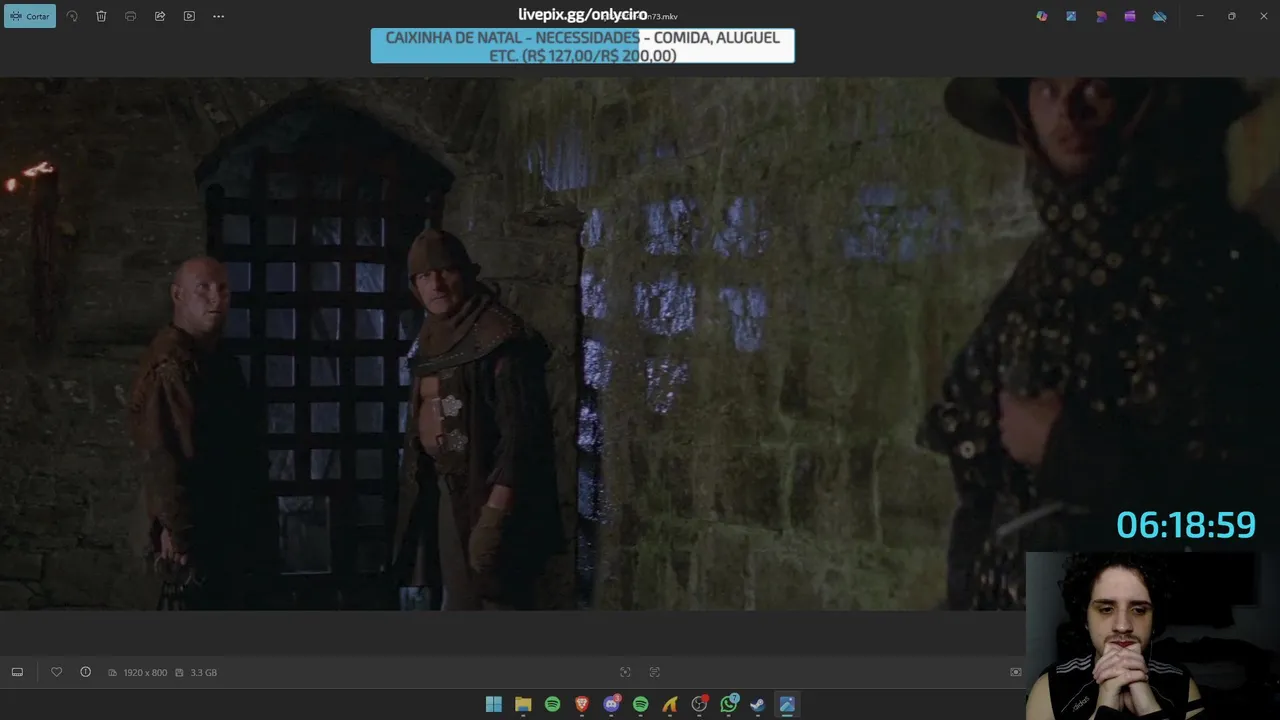The height and width of the screenshot is (720, 1280).
Task: Click the CAIXINHA DE NATAL donation goal bar
Action: 583,46
